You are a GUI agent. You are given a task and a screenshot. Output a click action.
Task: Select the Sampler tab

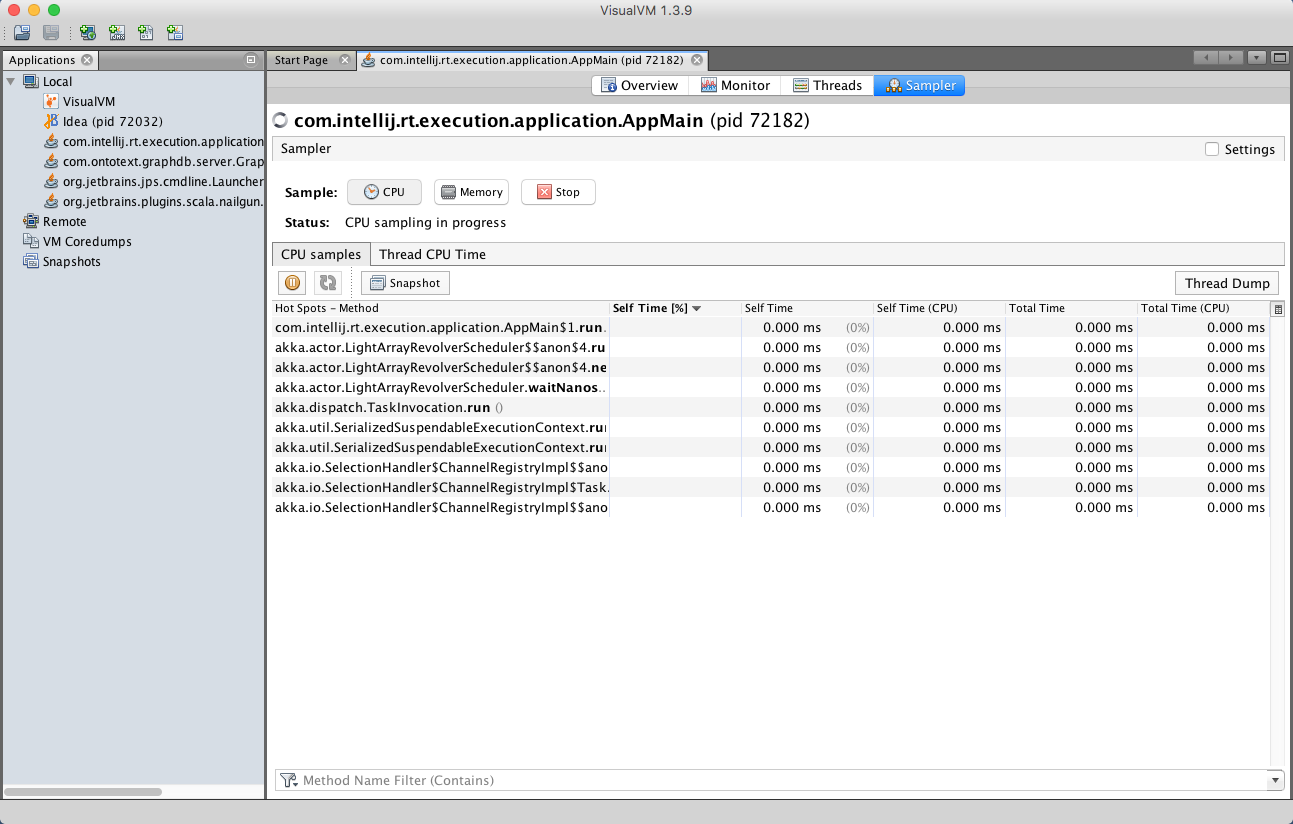[x=920, y=85]
